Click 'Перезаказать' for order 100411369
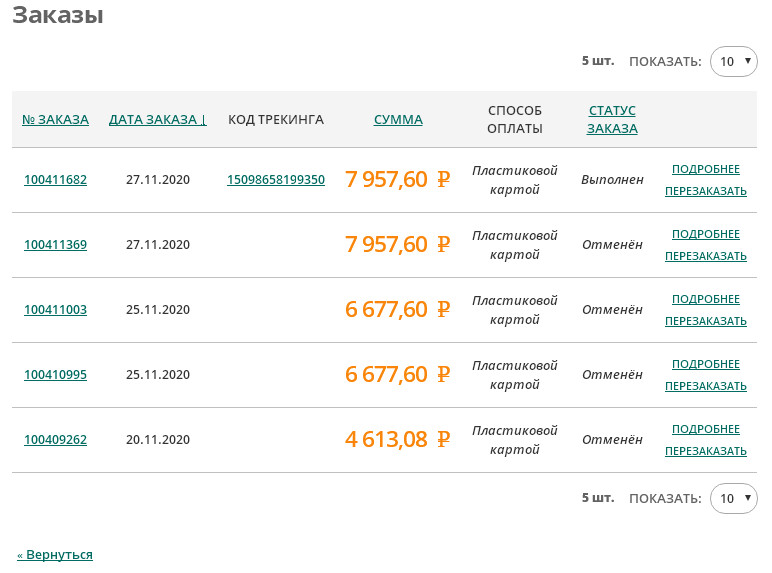Image resolution: width=772 pixels, height=573 pixels. click(x=706, y=256)
